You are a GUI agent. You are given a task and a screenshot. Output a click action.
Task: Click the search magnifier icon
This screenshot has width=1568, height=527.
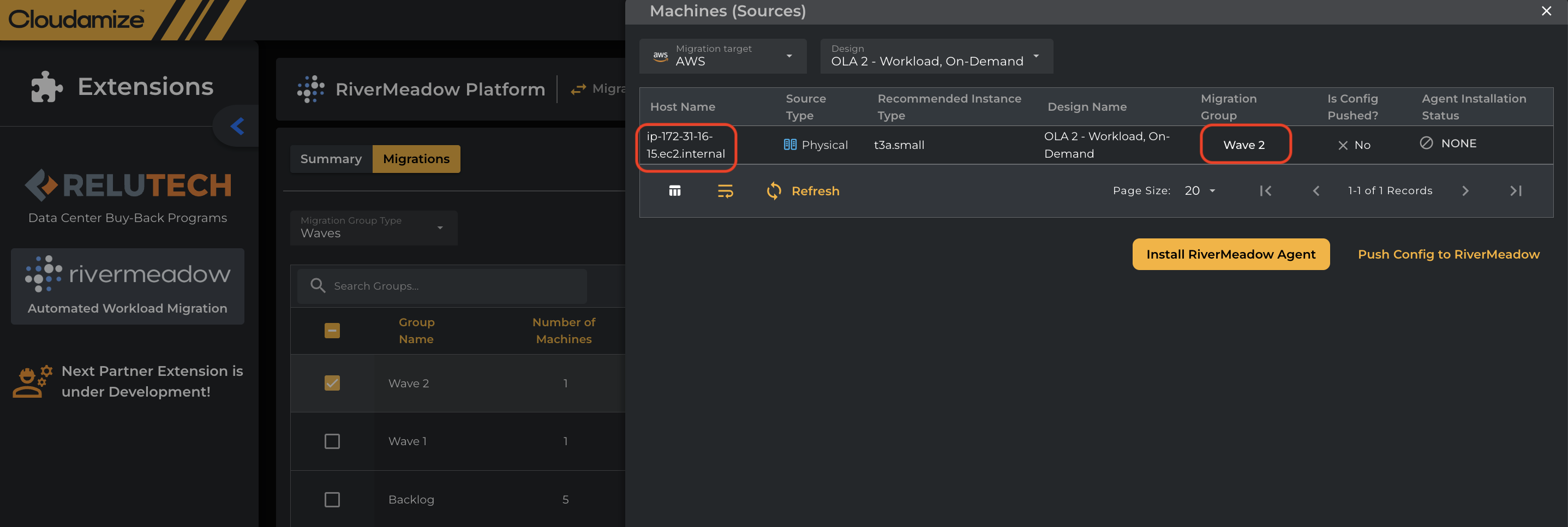[318, 285]
